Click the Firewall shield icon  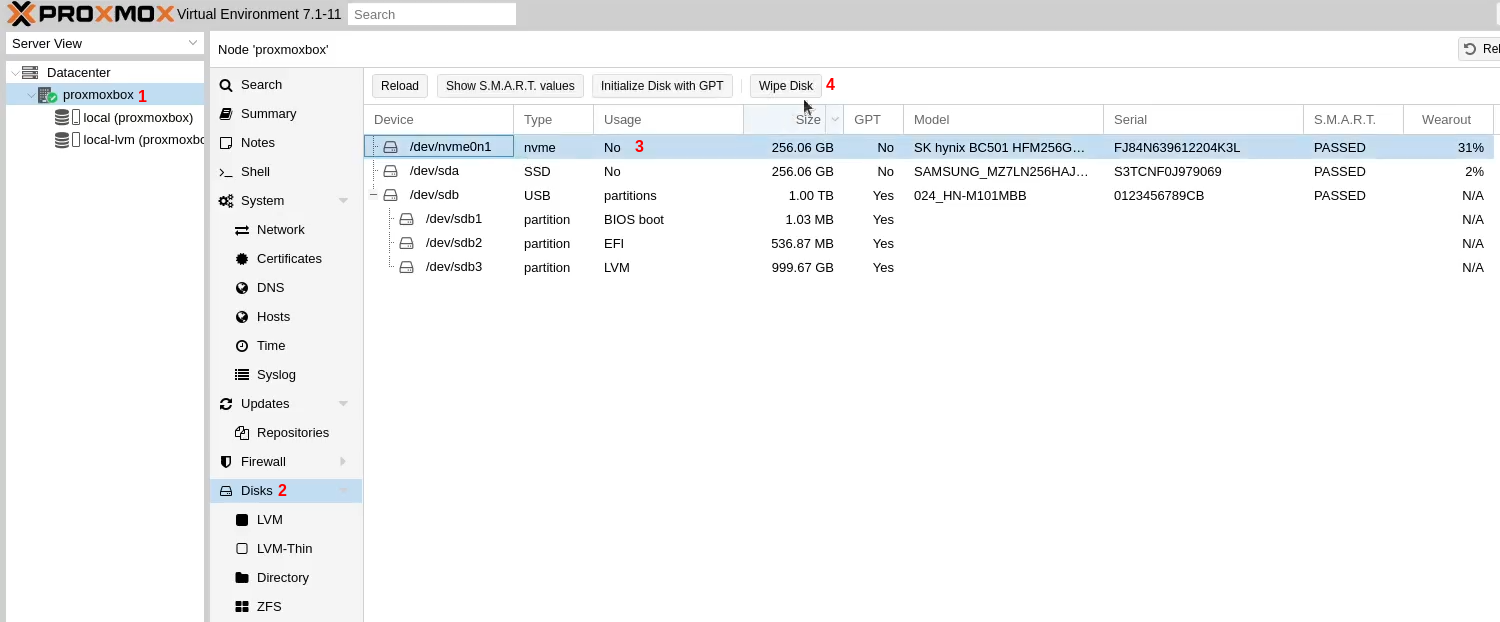point(226,462)
